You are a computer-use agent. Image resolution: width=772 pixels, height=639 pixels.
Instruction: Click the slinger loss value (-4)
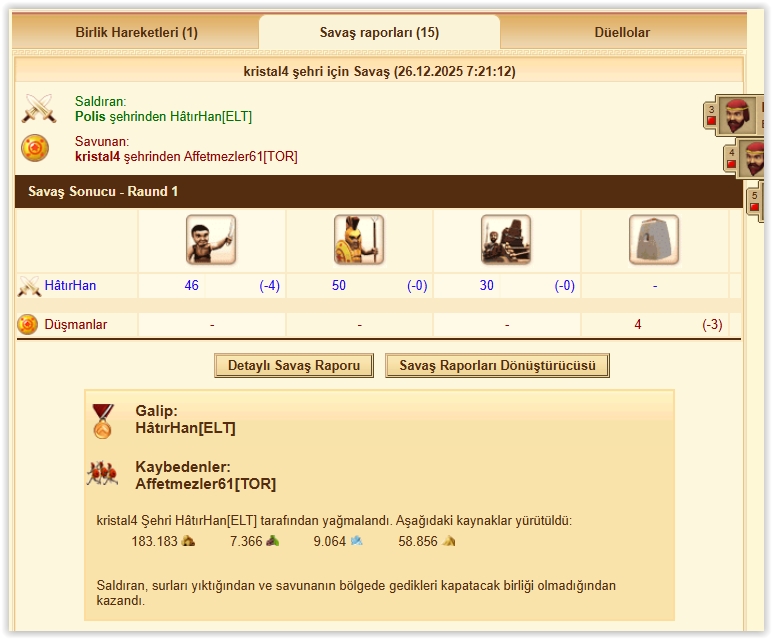269,286
